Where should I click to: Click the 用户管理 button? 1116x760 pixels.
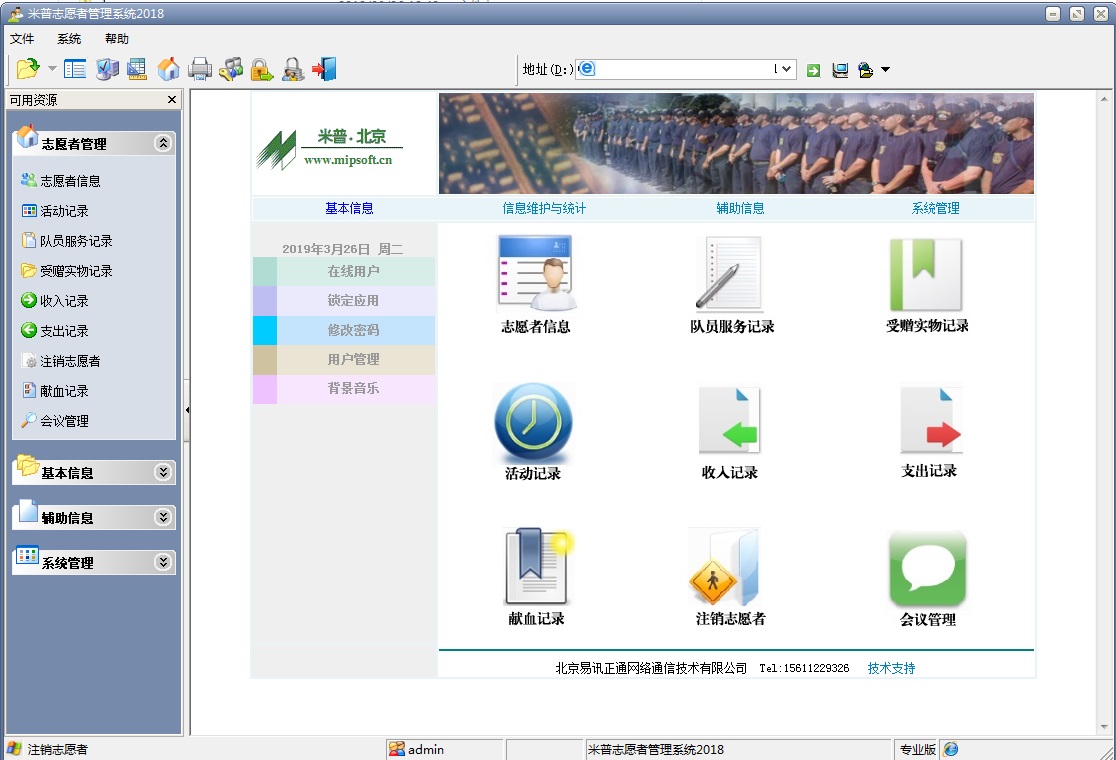pos(344,359)
